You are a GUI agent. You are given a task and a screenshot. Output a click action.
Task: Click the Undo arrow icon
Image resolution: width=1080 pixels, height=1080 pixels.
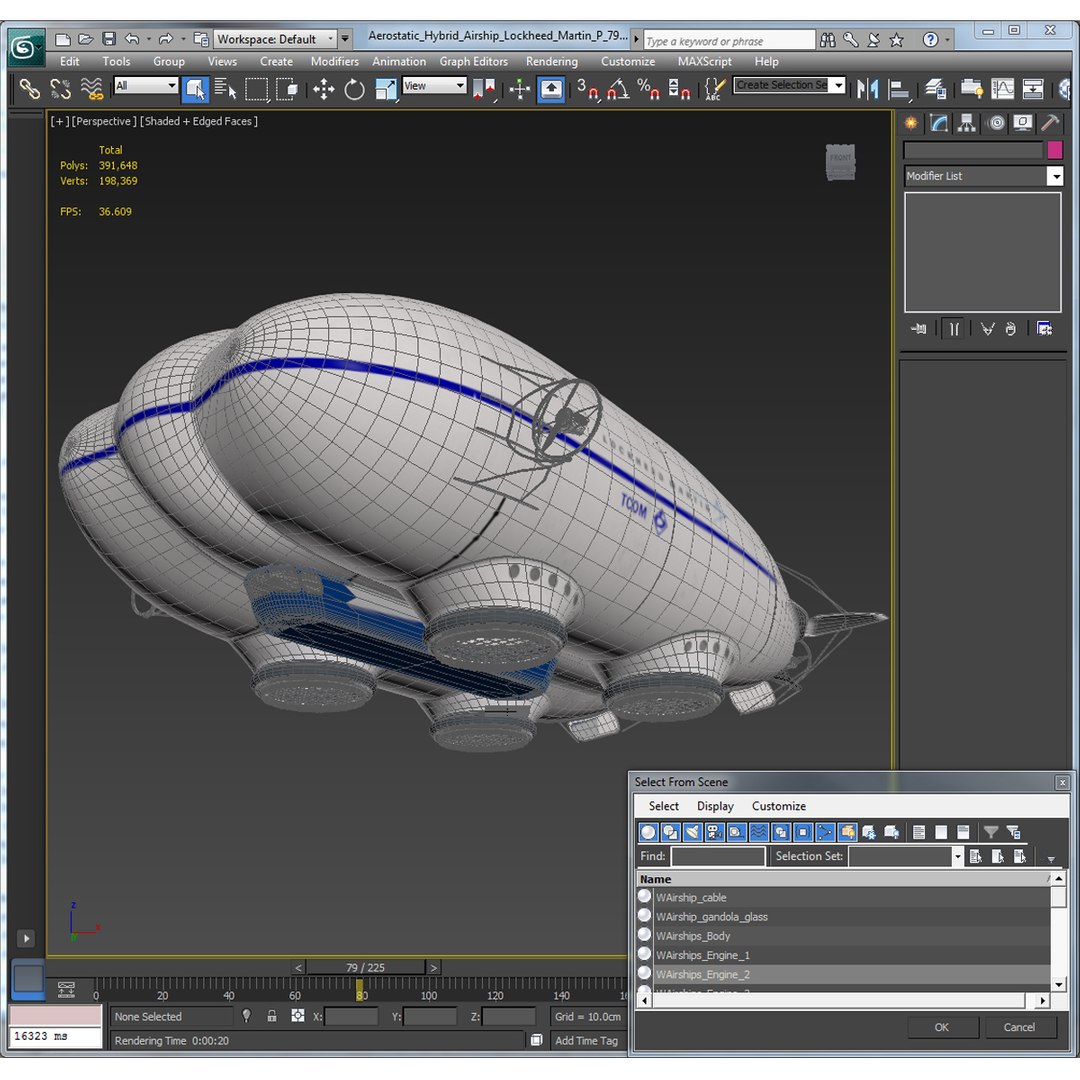pyautogui.click(x=132, y=39)
